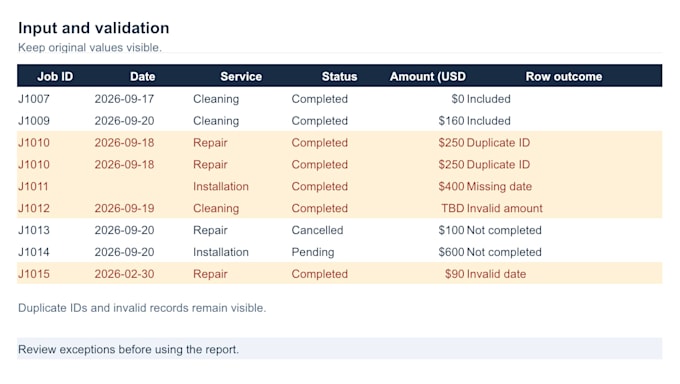
Task: Click the $0 amount cell
Action: pyautogui.click(x=458, y=99)
